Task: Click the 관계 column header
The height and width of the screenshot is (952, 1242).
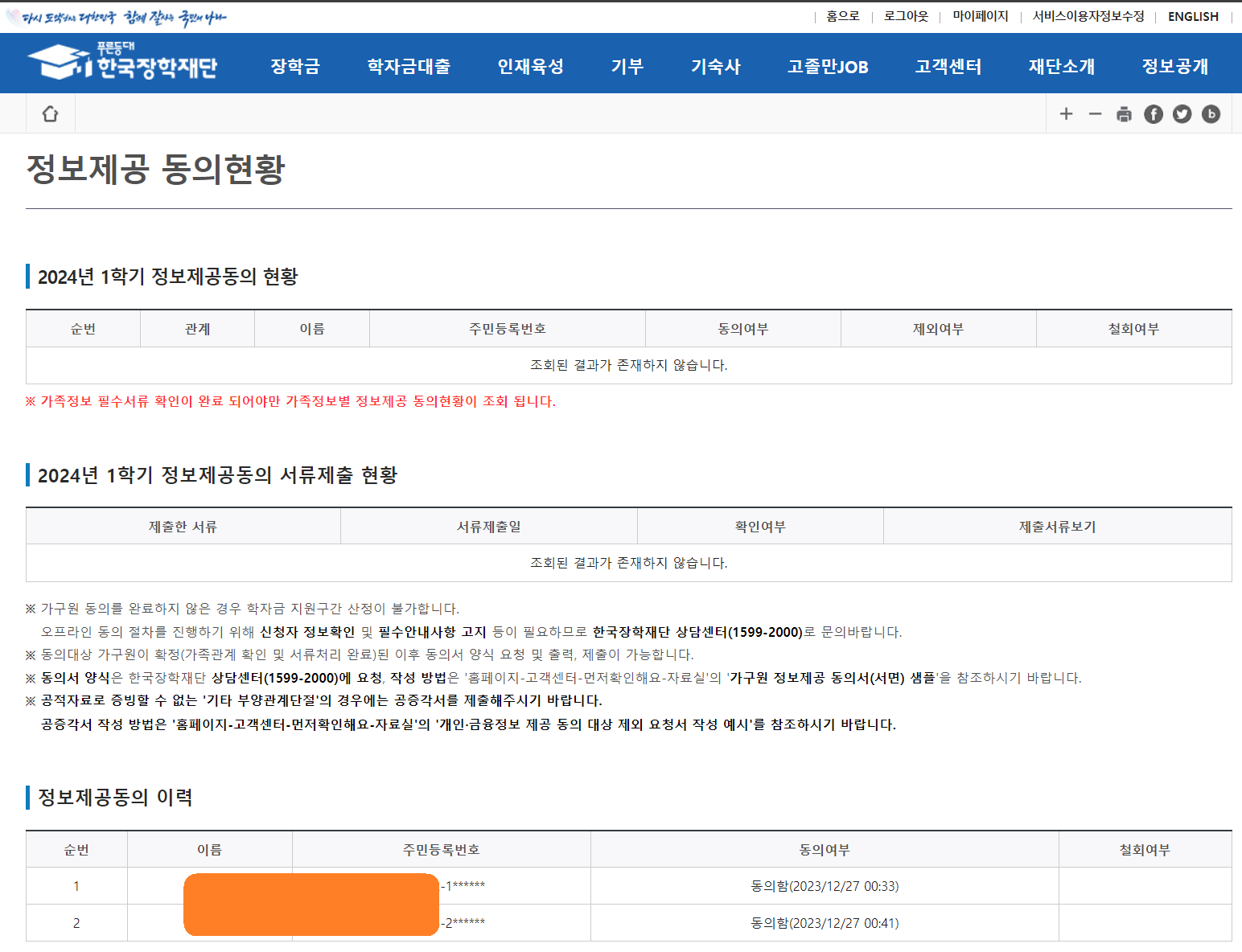Action: (197, 329)
